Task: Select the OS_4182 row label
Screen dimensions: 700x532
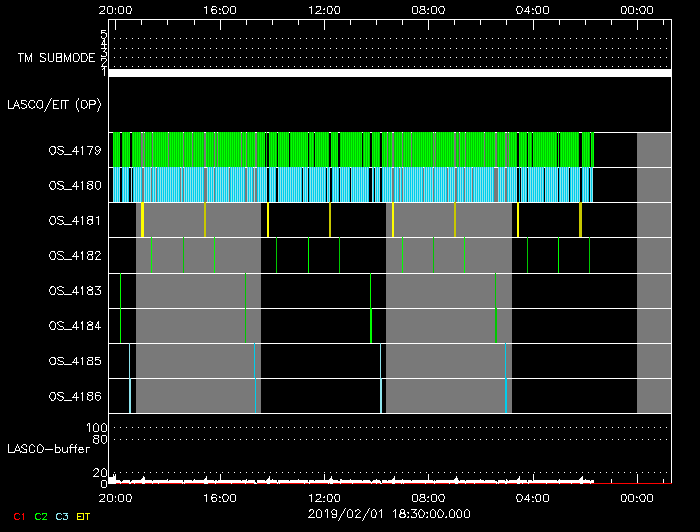Action: pyautogui.click(x=75, y=255)
